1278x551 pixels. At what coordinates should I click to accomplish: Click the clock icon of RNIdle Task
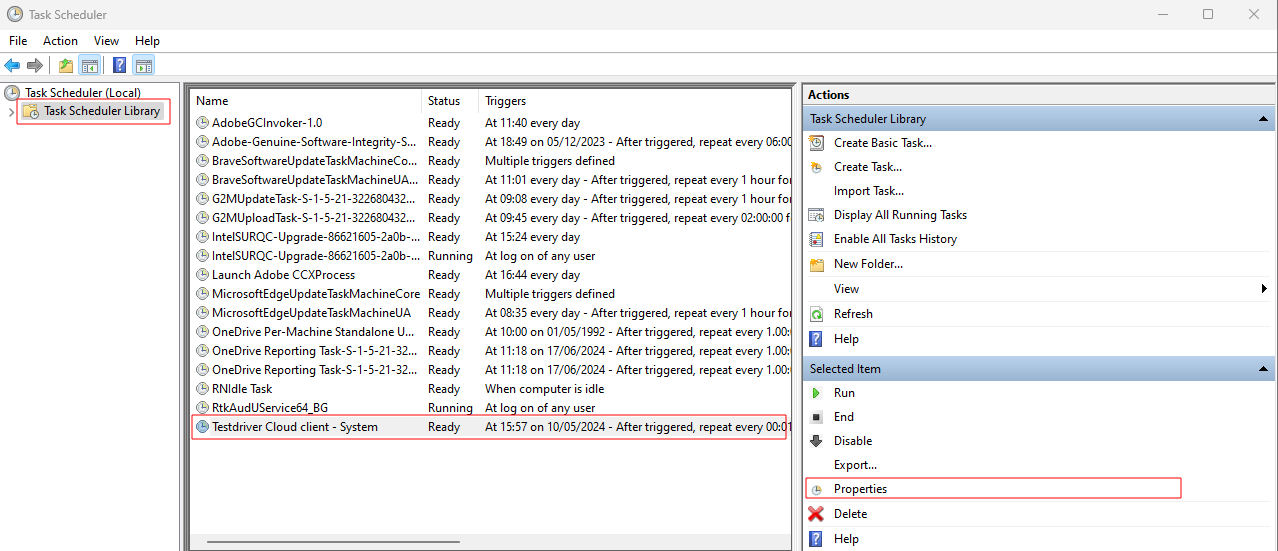[x=202, y=389]
